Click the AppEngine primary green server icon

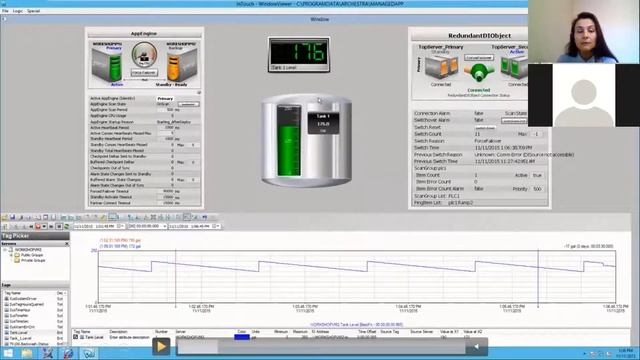[107, 65]
